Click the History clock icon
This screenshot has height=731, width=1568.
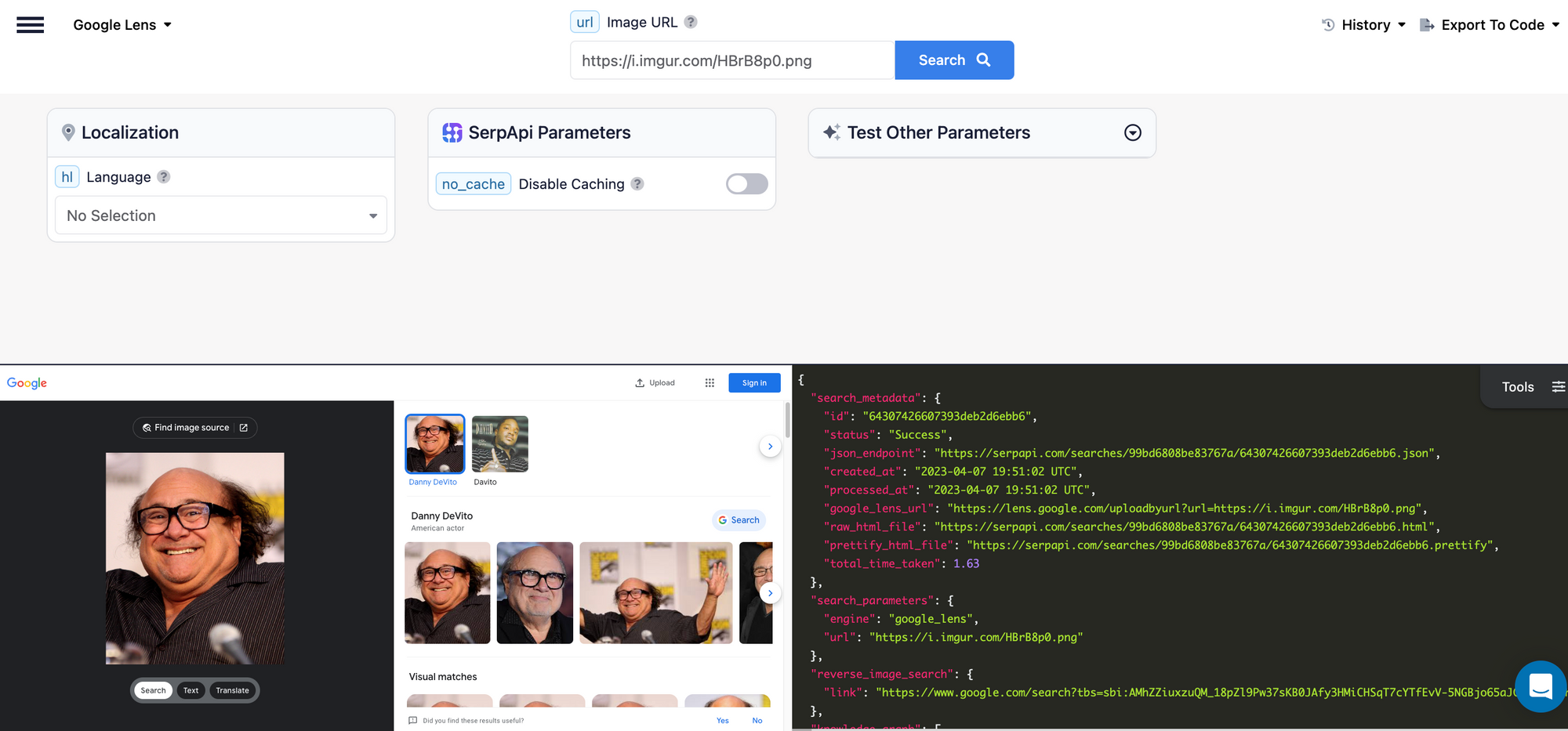[x=1328, y=25]
